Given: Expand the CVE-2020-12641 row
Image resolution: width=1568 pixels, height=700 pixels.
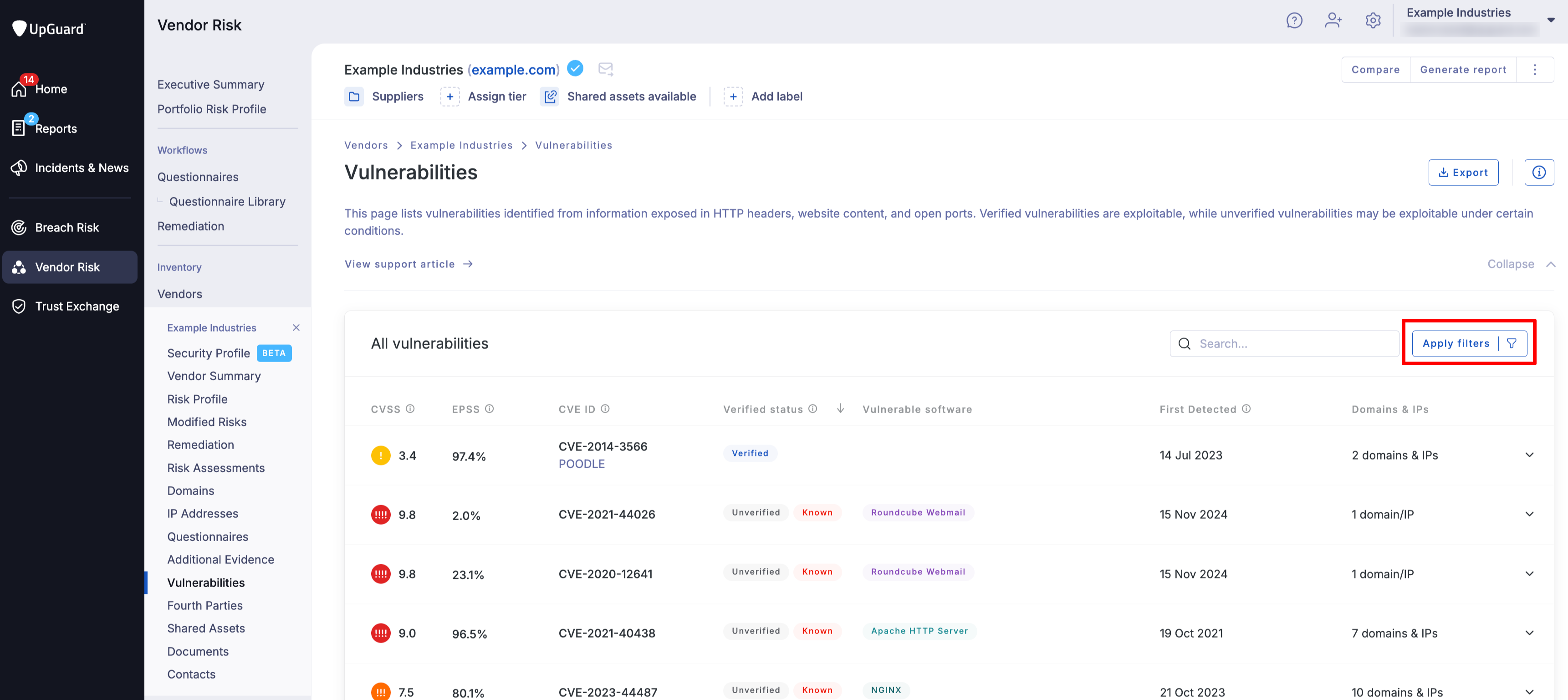Looking at the screenshot, I should point(1529,573).
